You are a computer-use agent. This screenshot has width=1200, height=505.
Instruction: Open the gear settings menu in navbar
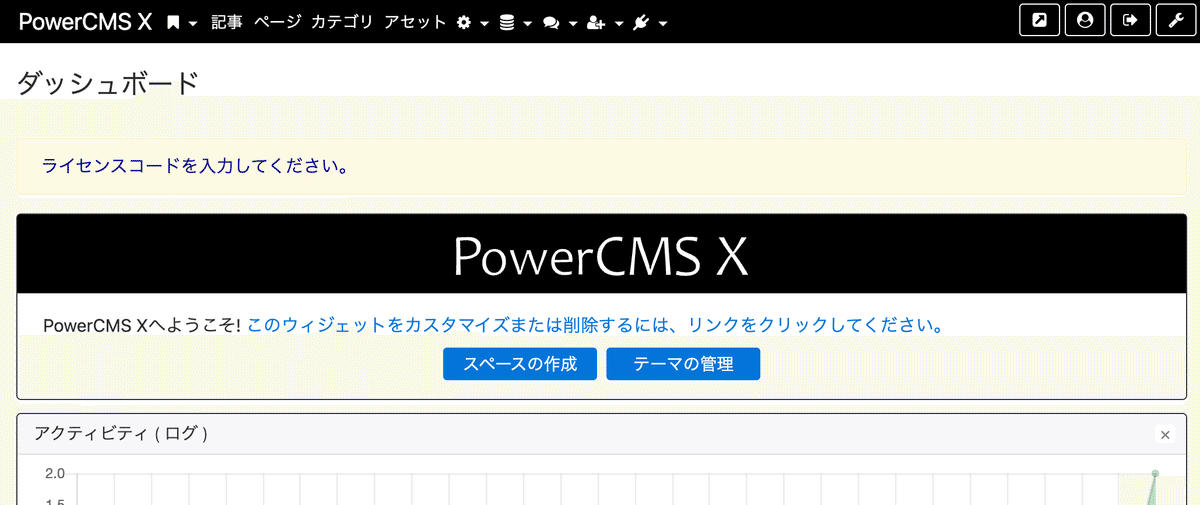point(472,22)
